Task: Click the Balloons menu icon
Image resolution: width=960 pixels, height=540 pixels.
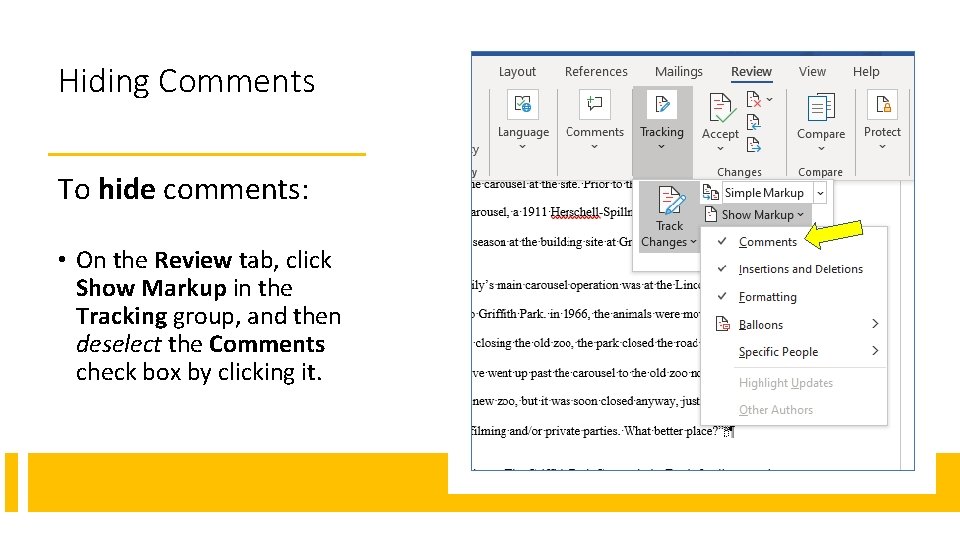Action: click(723, 324)
